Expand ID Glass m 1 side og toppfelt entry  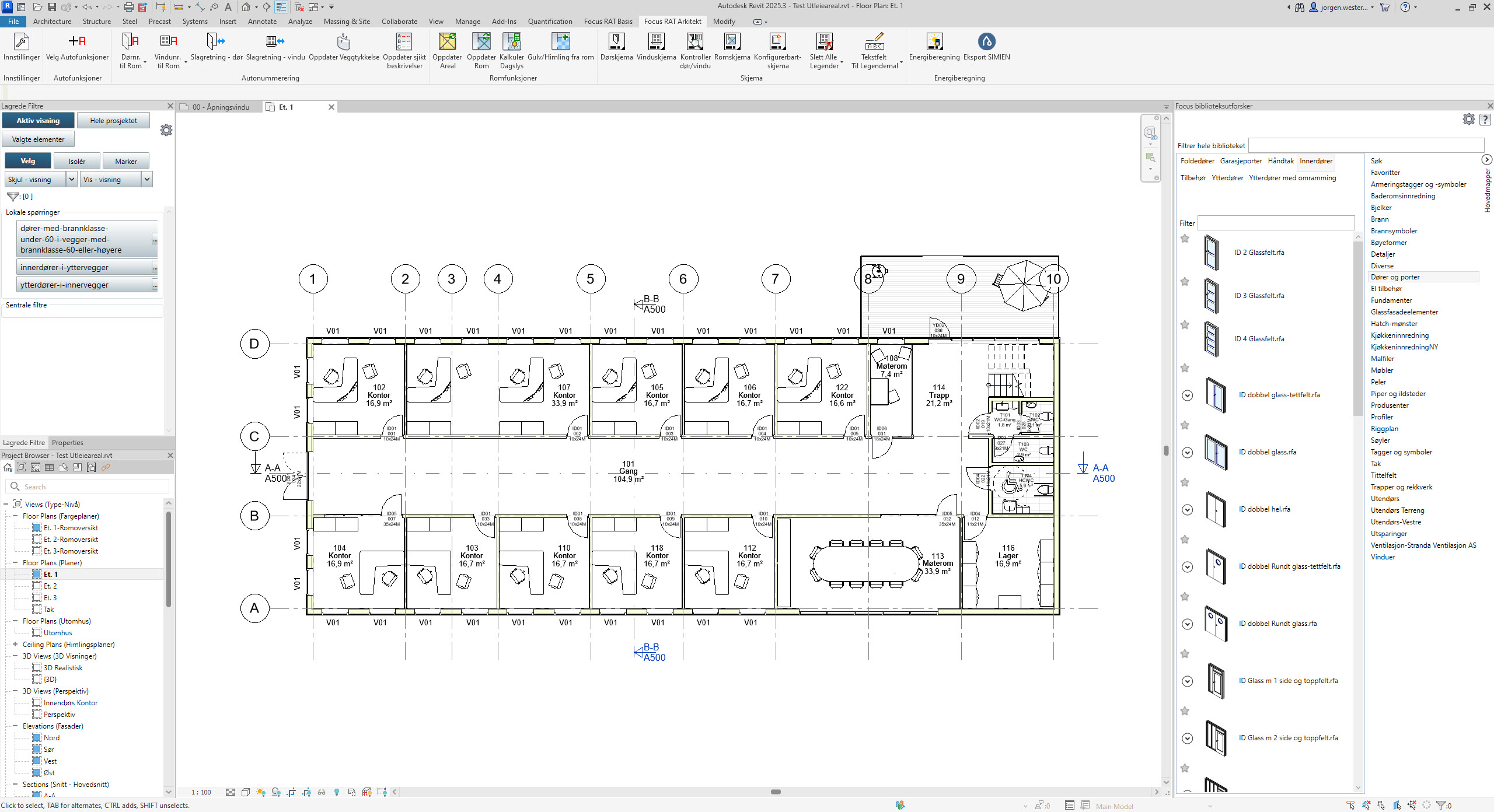click(x=1187, y=681)
